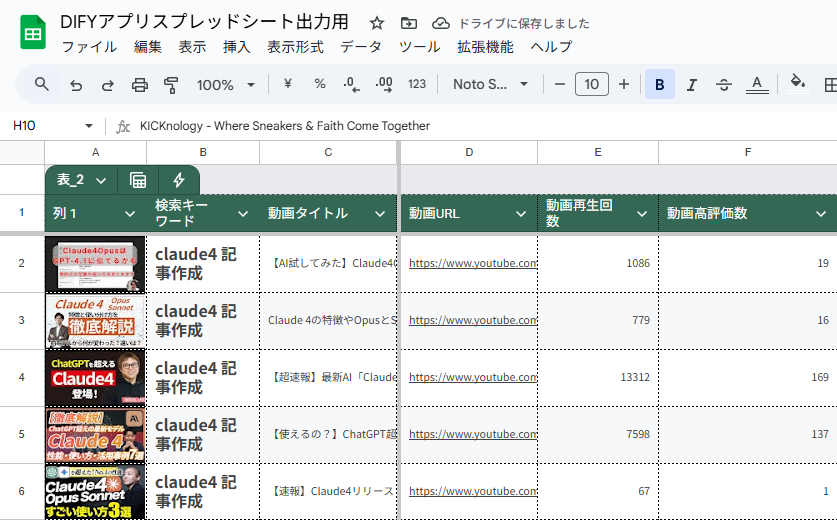Star this spreadsheet document

click(x=376, y=23)
